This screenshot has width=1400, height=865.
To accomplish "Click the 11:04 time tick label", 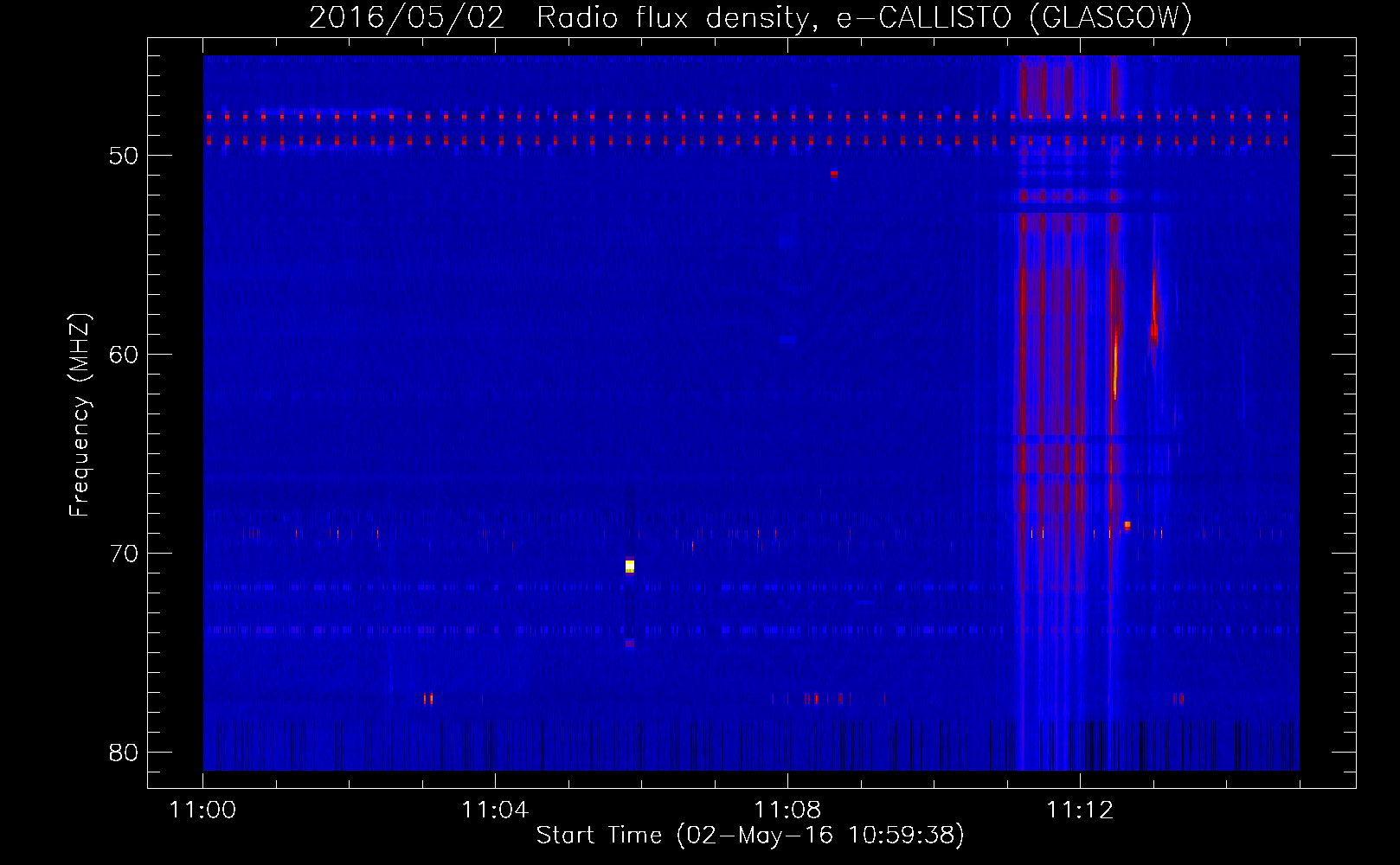I will click(495, 810).
